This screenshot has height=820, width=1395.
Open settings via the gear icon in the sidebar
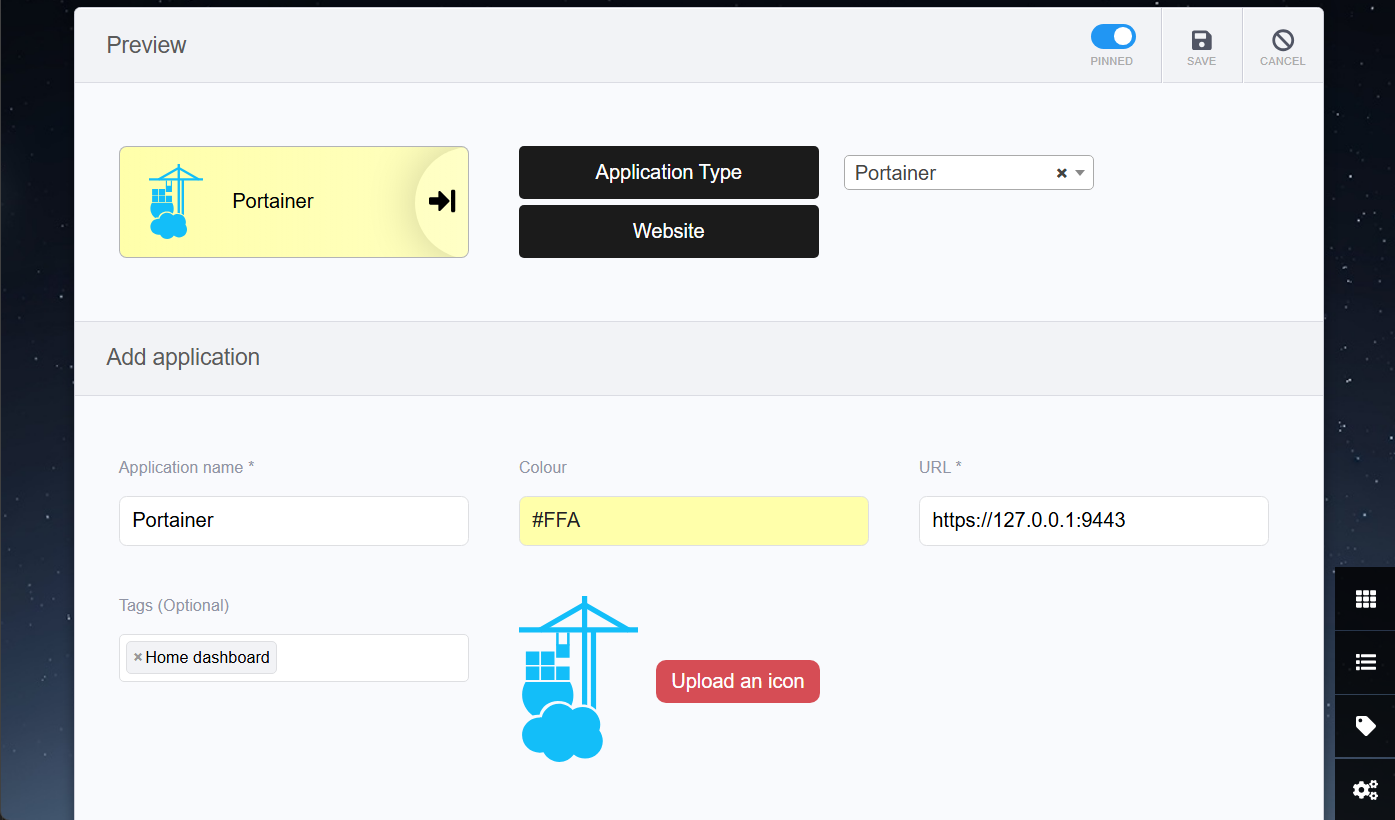[x=1365, y=790]
